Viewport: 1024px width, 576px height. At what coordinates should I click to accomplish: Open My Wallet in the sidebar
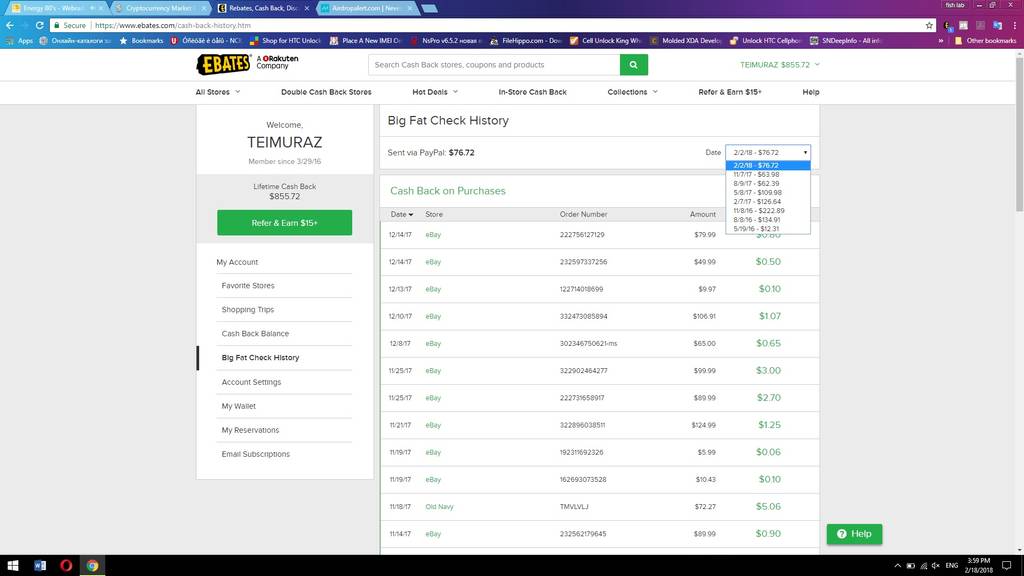238,406
